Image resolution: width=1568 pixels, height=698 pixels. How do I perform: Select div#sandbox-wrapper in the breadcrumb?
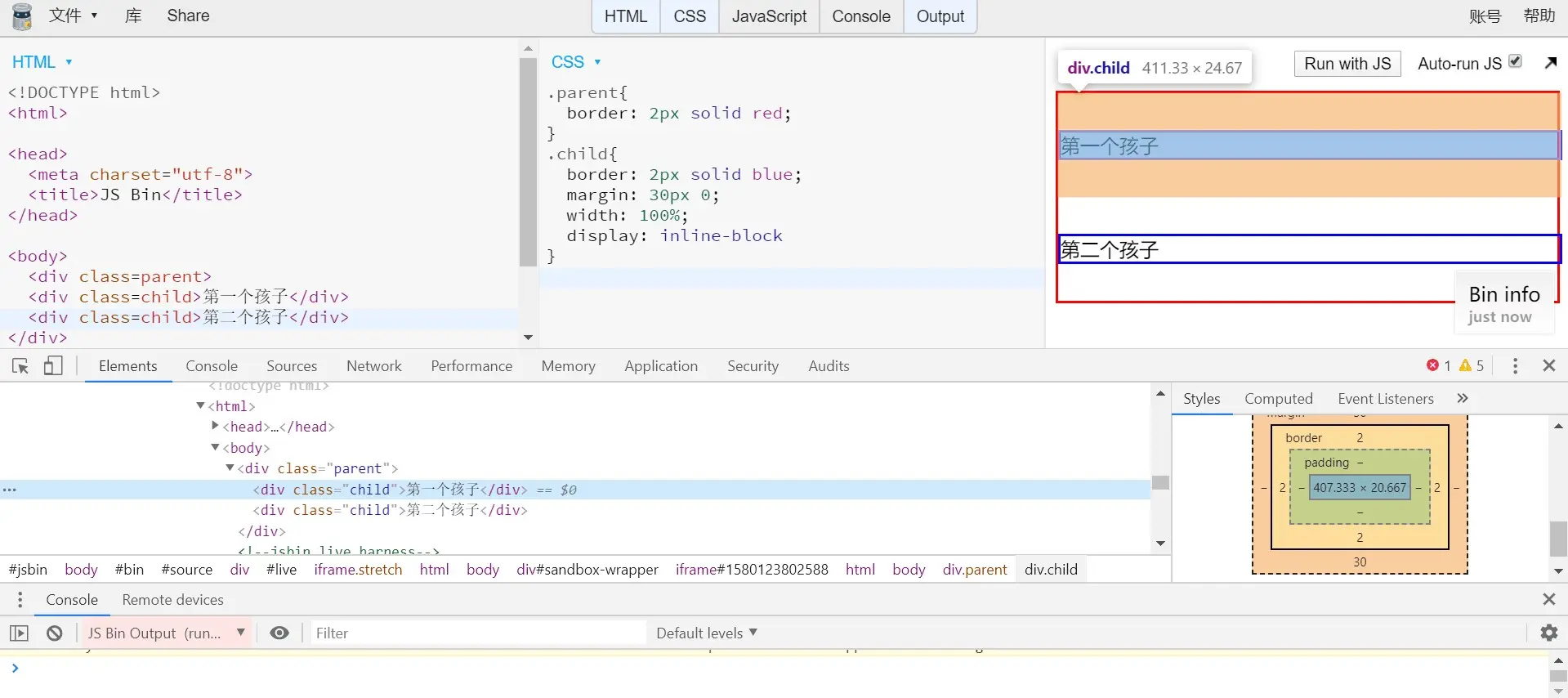coord(587,570)
